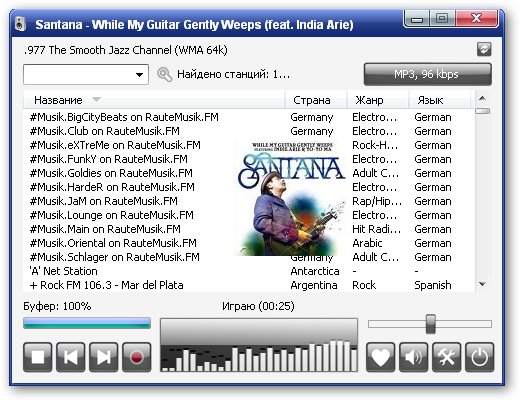This screenshot has height=401, width=520.
Task: Go to the previous station
Action: [x=71, y=357]
